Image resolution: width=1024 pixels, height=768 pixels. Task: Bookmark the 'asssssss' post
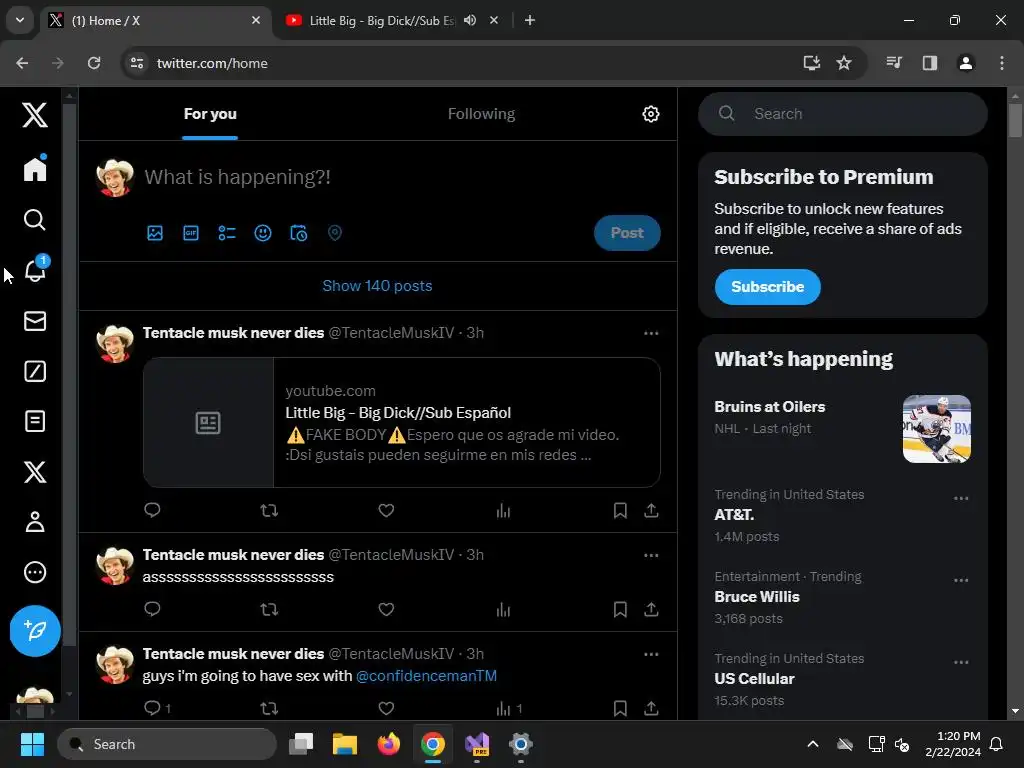620,609
